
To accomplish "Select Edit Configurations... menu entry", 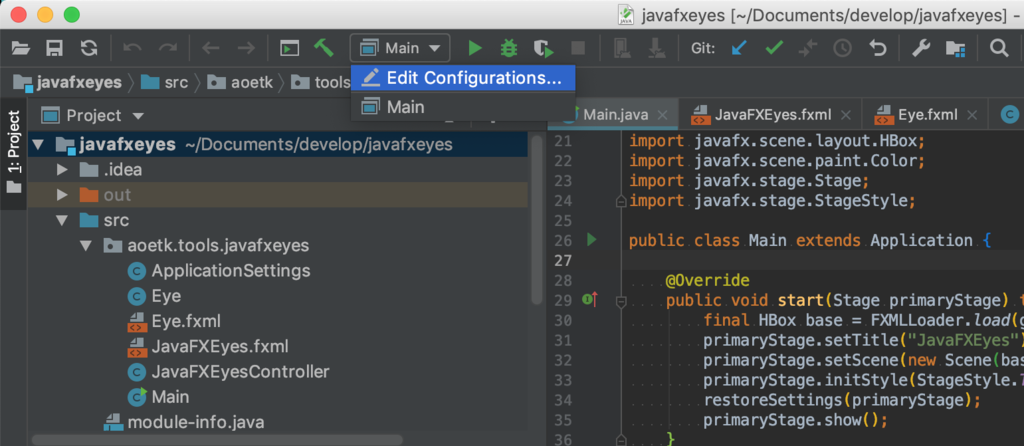I will click(463, 78).
